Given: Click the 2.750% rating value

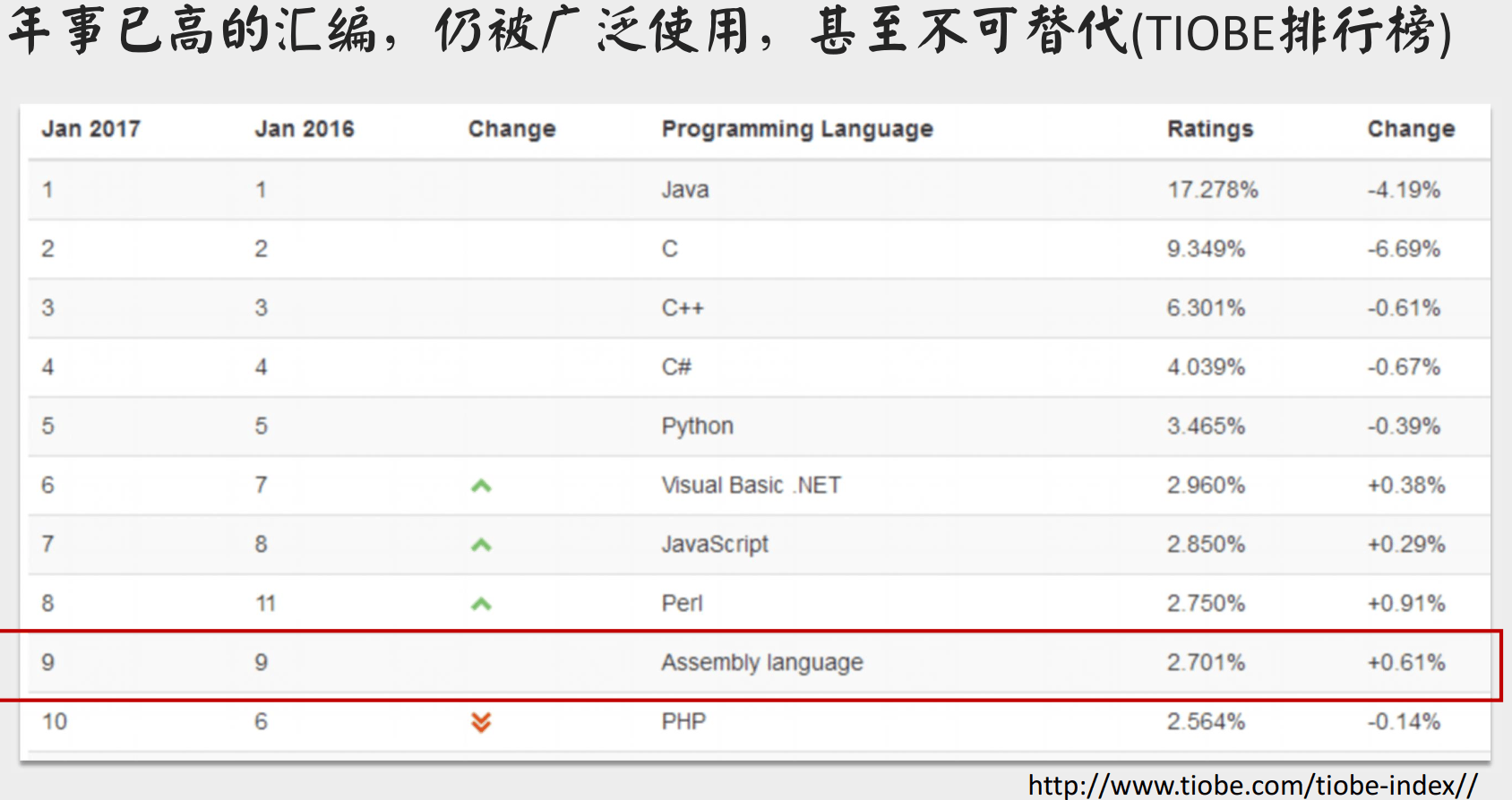Looking at the screenshot, I should coord(1206,604).
